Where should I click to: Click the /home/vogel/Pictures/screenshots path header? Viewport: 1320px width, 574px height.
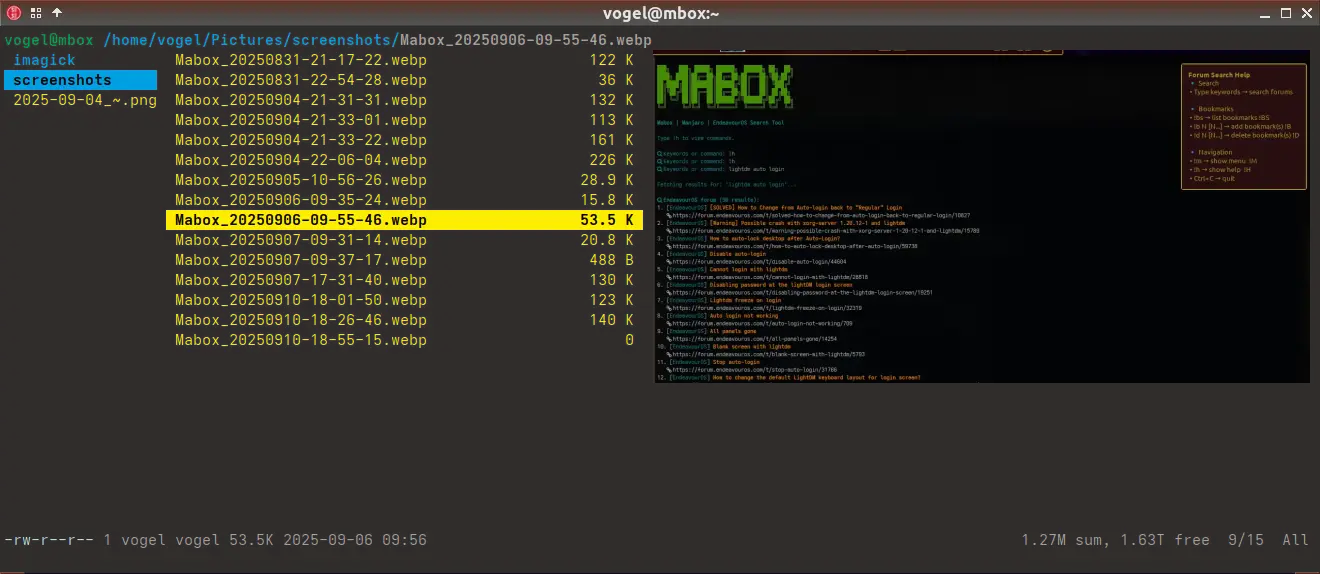[249, 40]
